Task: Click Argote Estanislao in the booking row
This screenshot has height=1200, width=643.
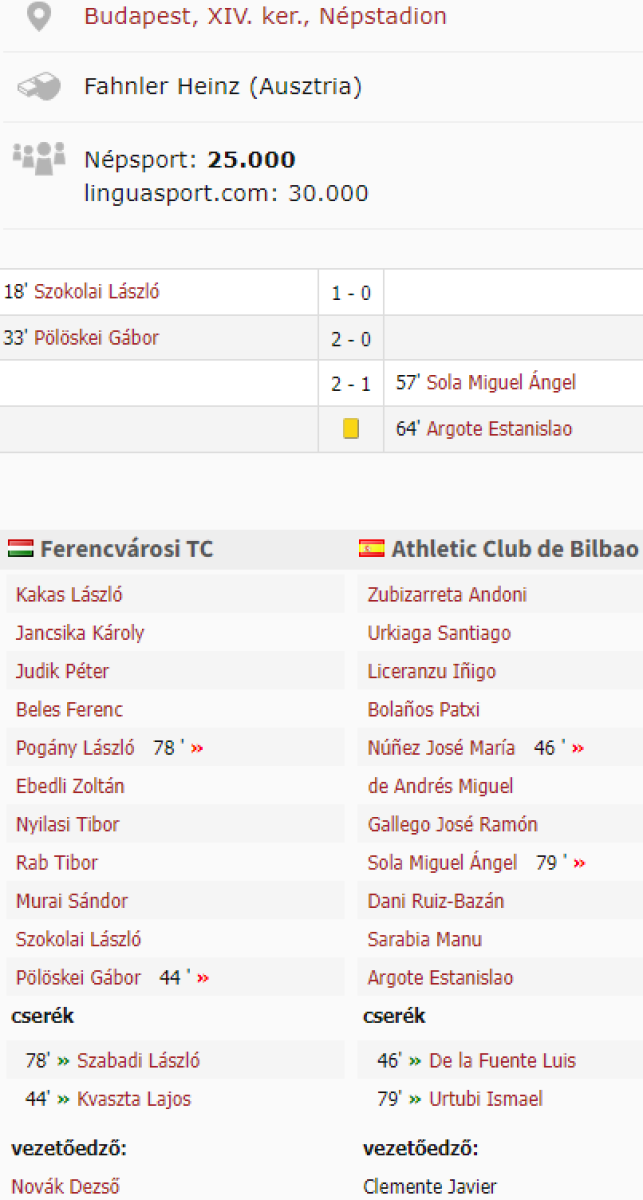Action: pyautogui.click(x=499, y=429)
